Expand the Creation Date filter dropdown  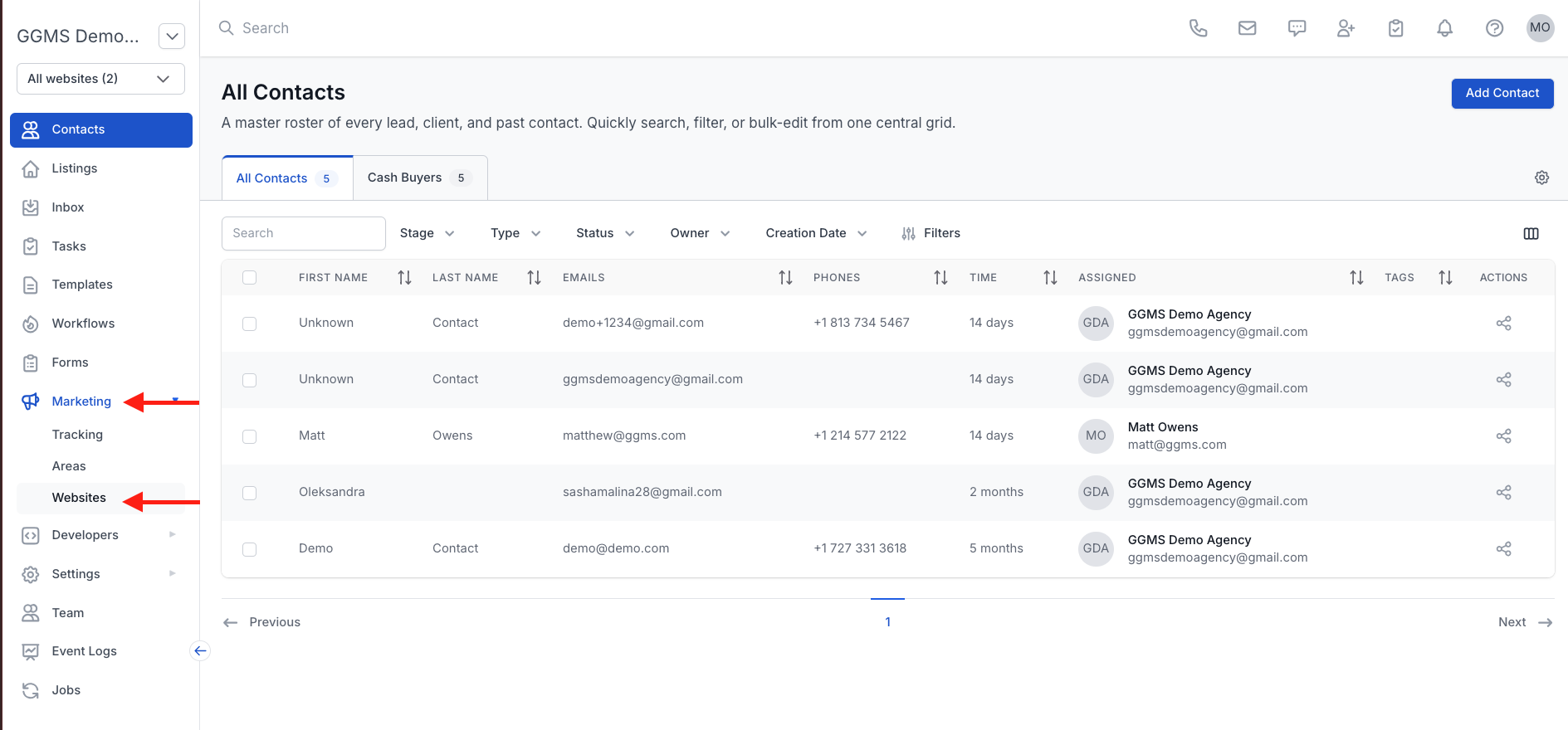815,233
